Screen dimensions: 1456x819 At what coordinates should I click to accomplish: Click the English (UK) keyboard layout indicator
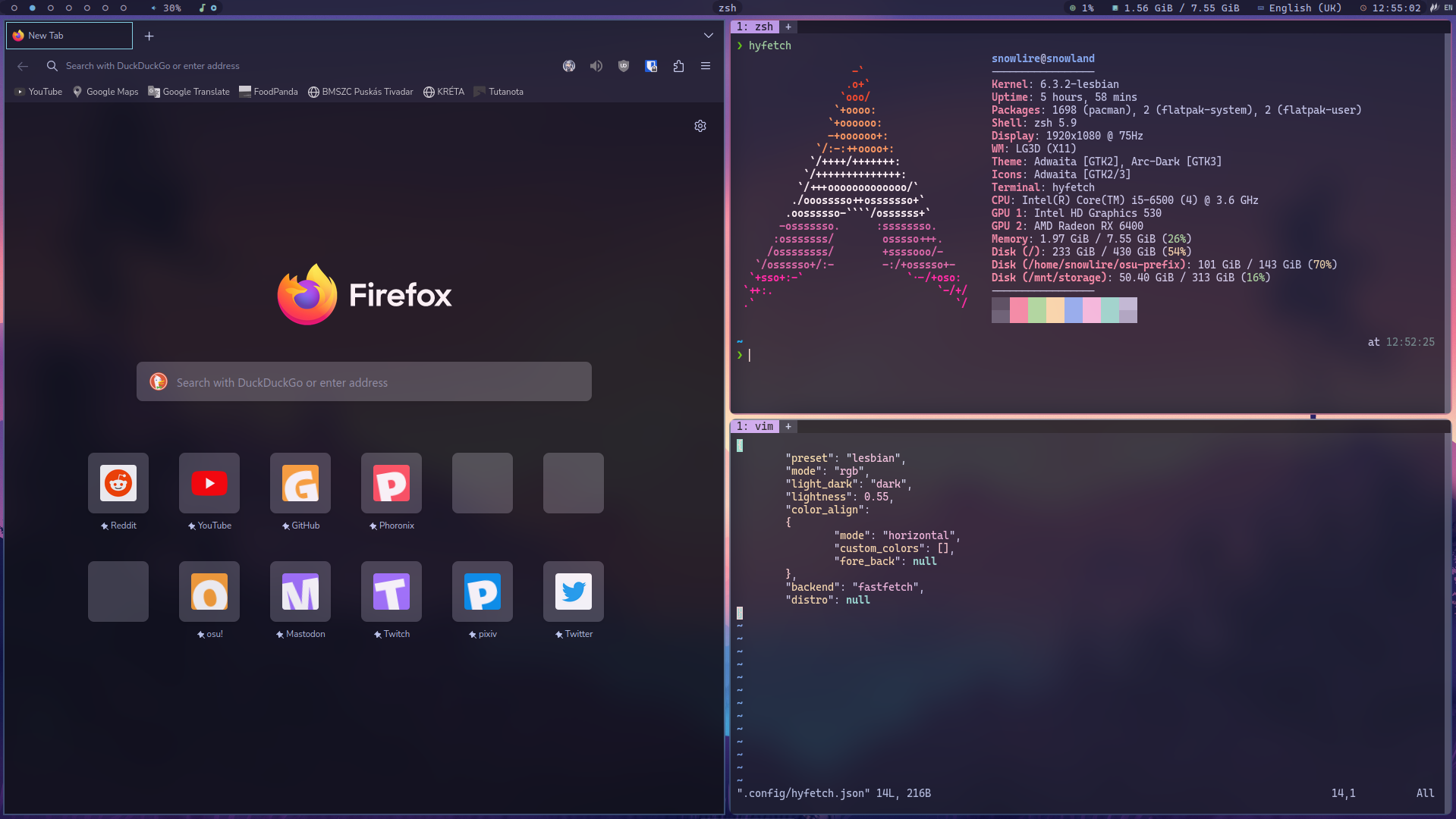pos(1300,8)
